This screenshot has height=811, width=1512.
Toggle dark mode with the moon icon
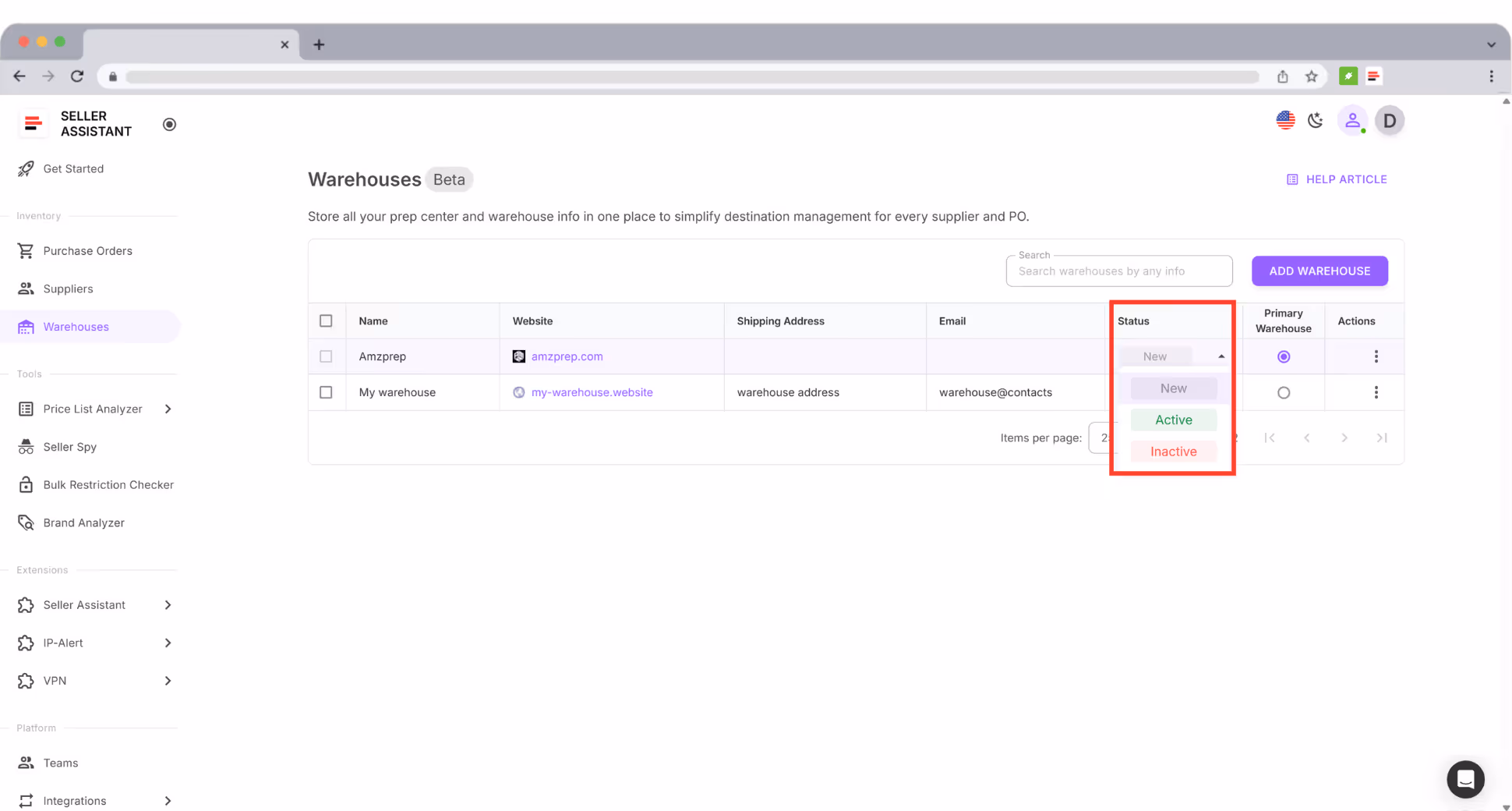[x=1315, y=120]
